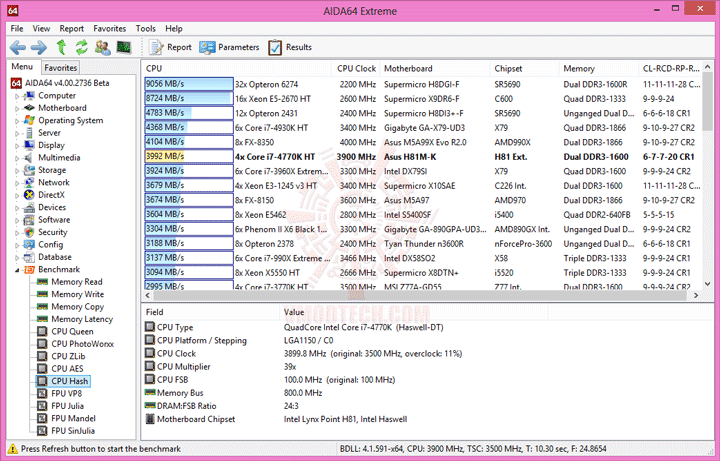The image size is (720, 461).
Task: Click the Forward arrow toolbar icon
Action: coord(39,47)
